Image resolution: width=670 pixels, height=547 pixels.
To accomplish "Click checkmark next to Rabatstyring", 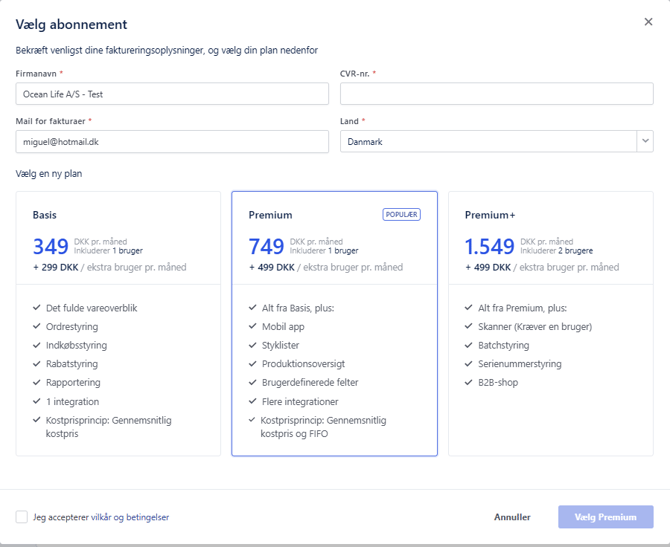I will [x=37, y=364].
